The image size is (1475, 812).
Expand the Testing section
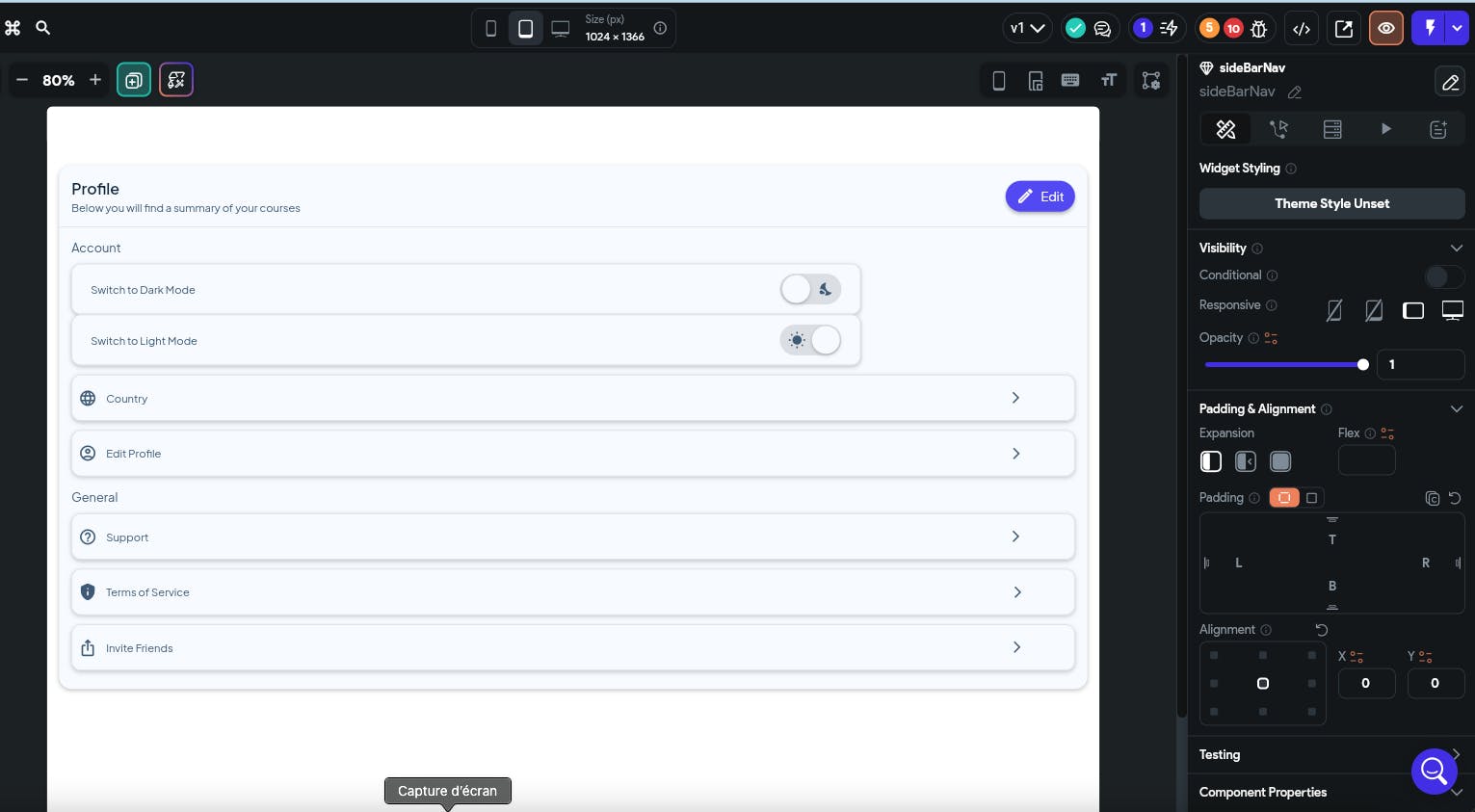[x=1457, y=754]
